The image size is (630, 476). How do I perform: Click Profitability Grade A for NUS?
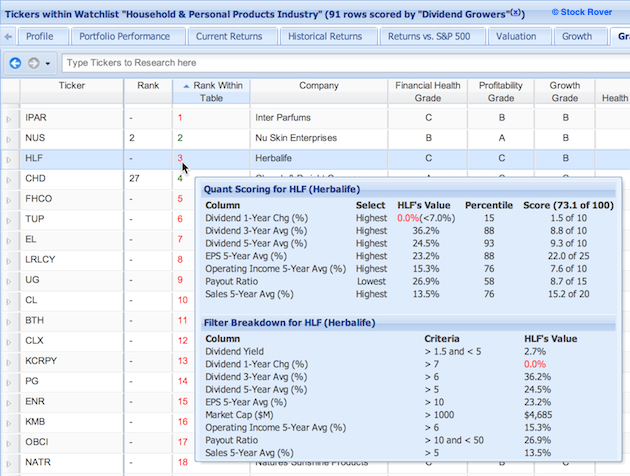(501, 138)
